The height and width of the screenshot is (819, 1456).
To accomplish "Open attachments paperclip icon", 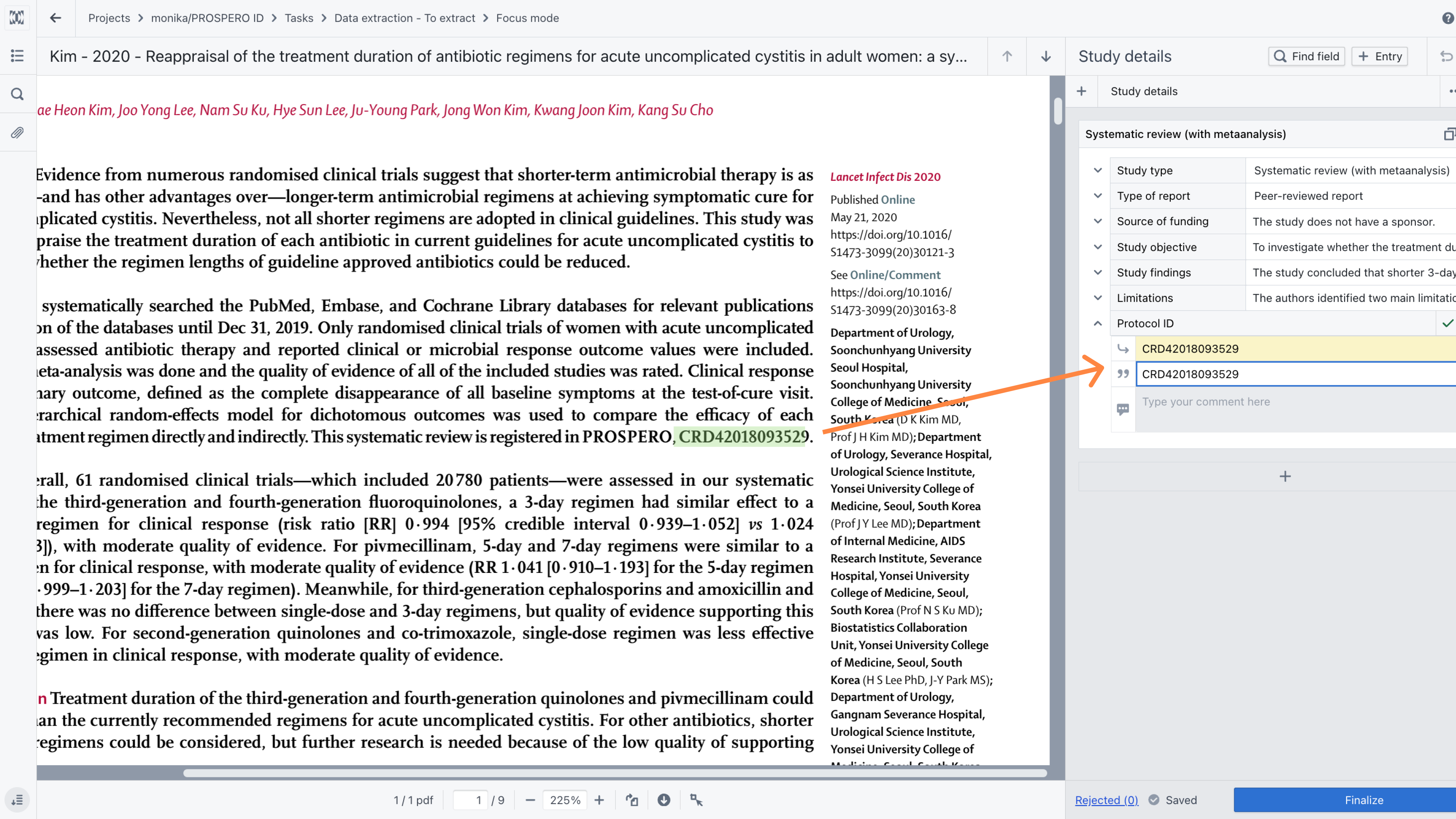I will pyautogui.click(x=17, y=133).
